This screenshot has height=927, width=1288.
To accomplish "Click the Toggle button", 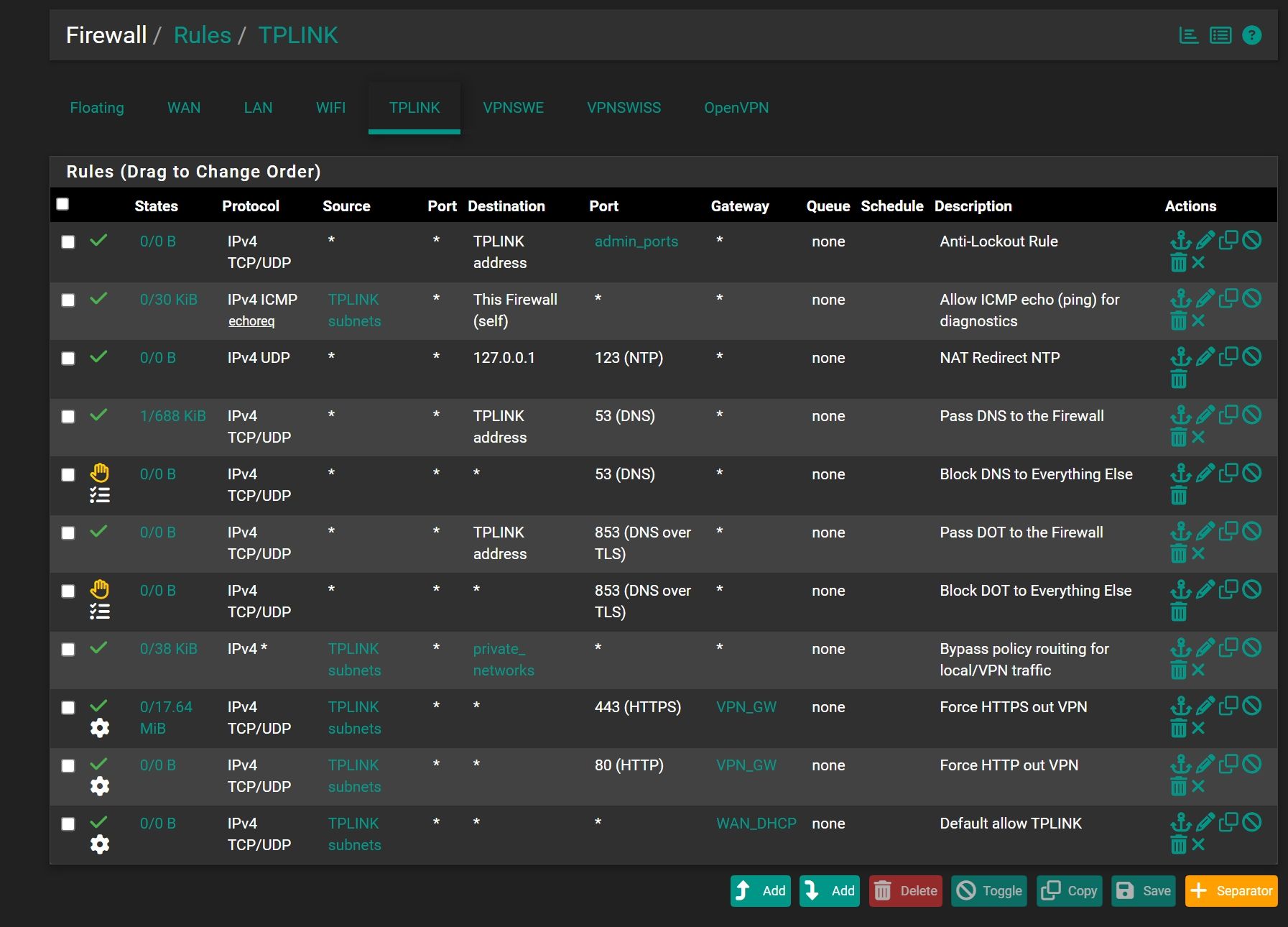I will [989, 891].
